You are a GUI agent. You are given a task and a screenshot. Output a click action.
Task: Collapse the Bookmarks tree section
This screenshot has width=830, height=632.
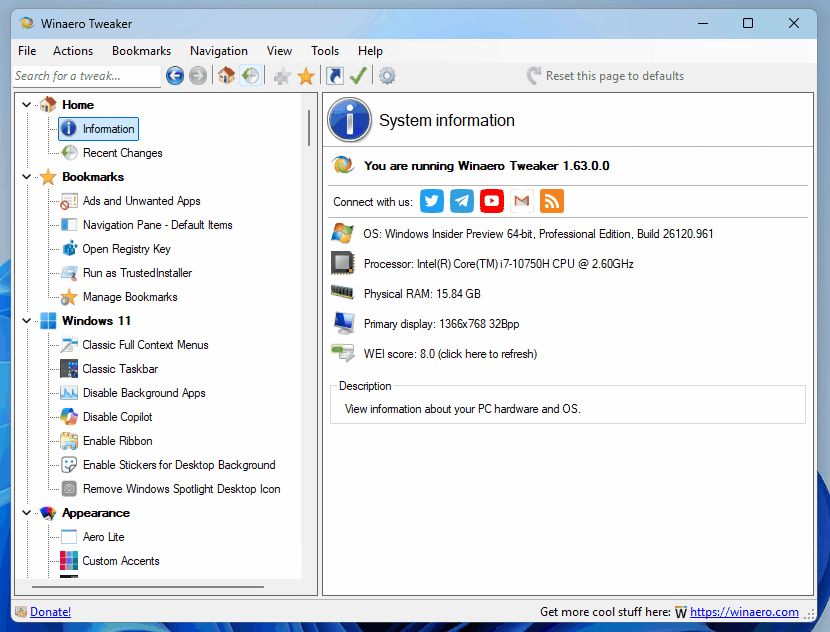[27, 177]
